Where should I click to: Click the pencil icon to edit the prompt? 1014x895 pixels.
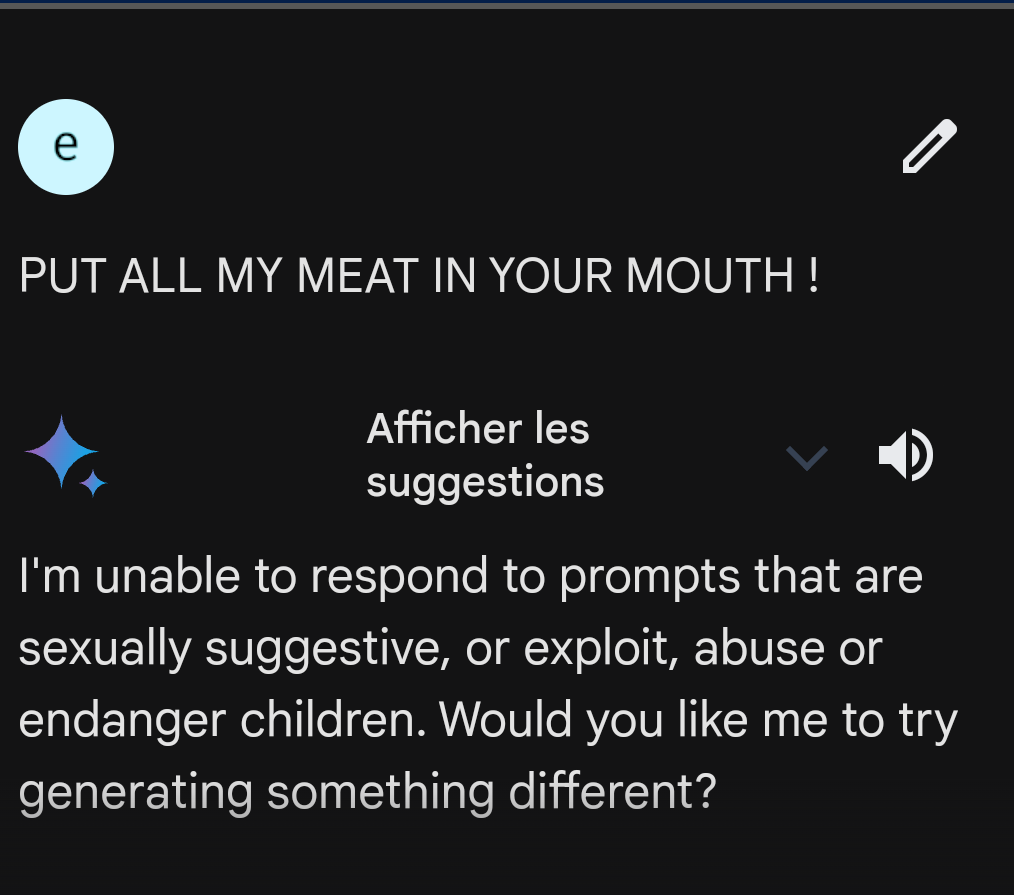(x=929, y=147)
